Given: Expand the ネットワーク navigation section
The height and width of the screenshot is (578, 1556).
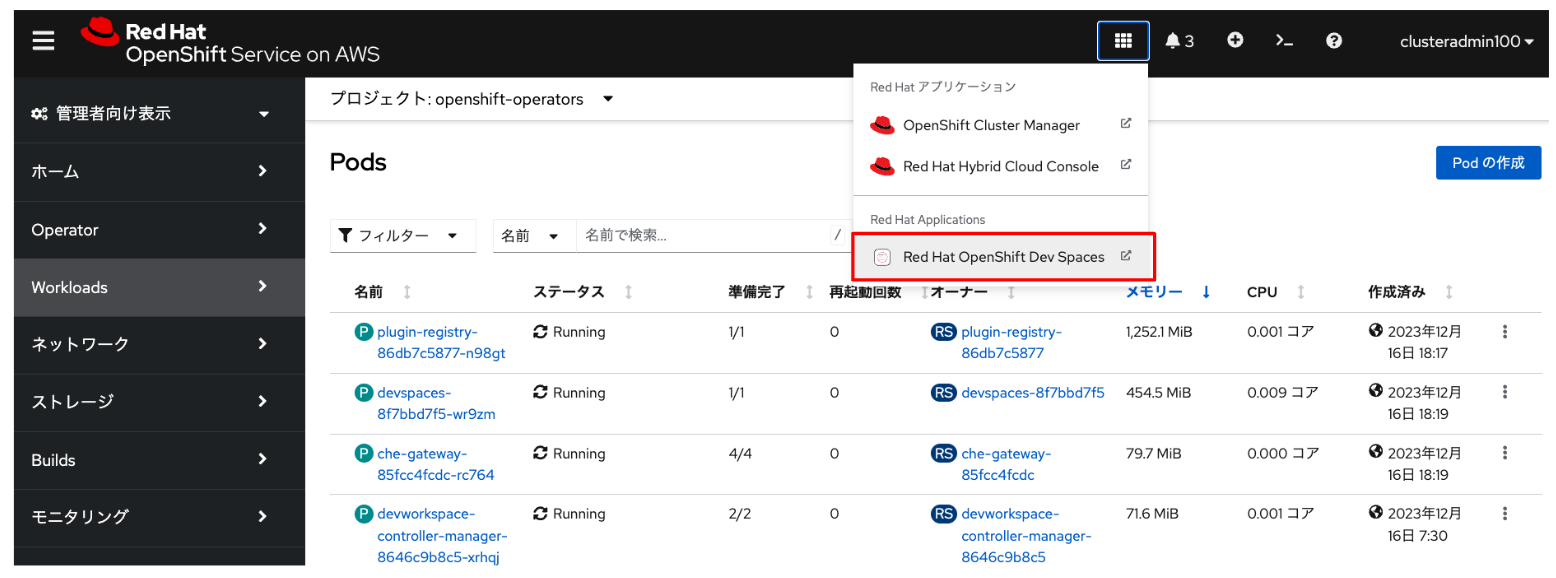Looking at the screenshot, I should [159, 344].
